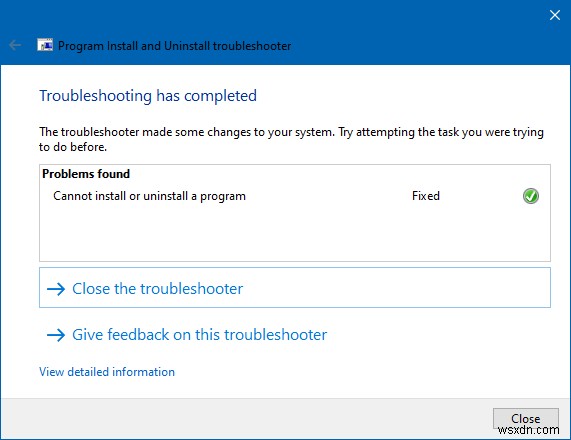Click the green Fixed checkmark icon
The image size is (571, 440).
coord(531,196)
